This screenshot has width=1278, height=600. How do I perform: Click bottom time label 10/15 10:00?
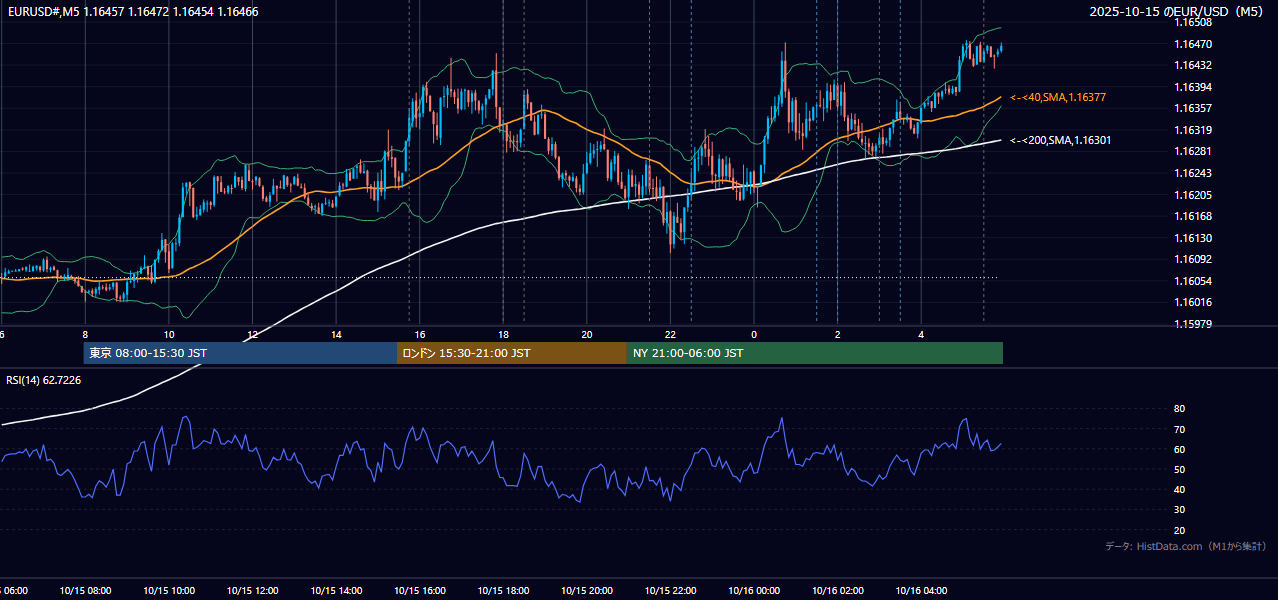point(169,591)
